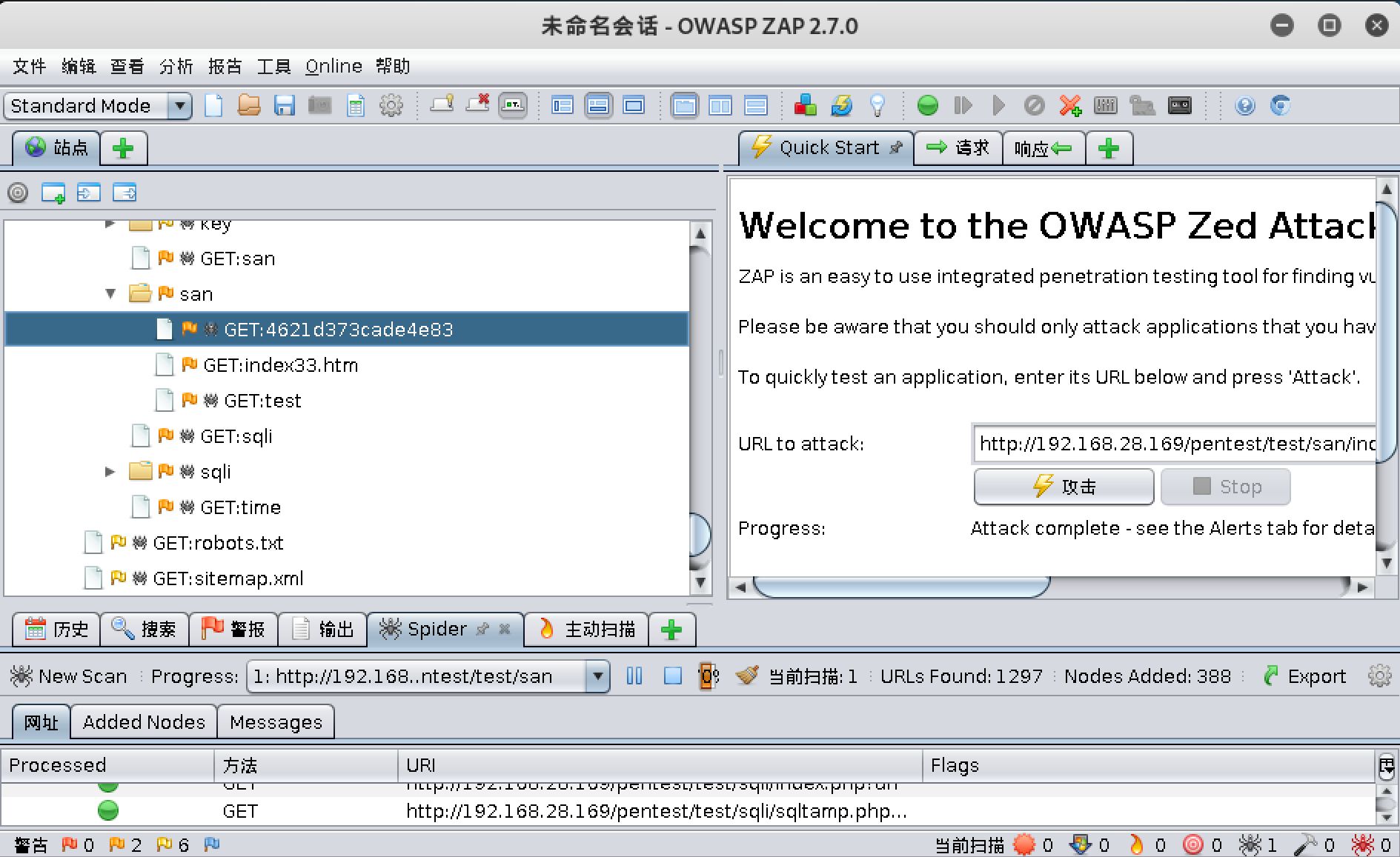
Task: Click the URL to attack input field
Action: coord(1175,444)
